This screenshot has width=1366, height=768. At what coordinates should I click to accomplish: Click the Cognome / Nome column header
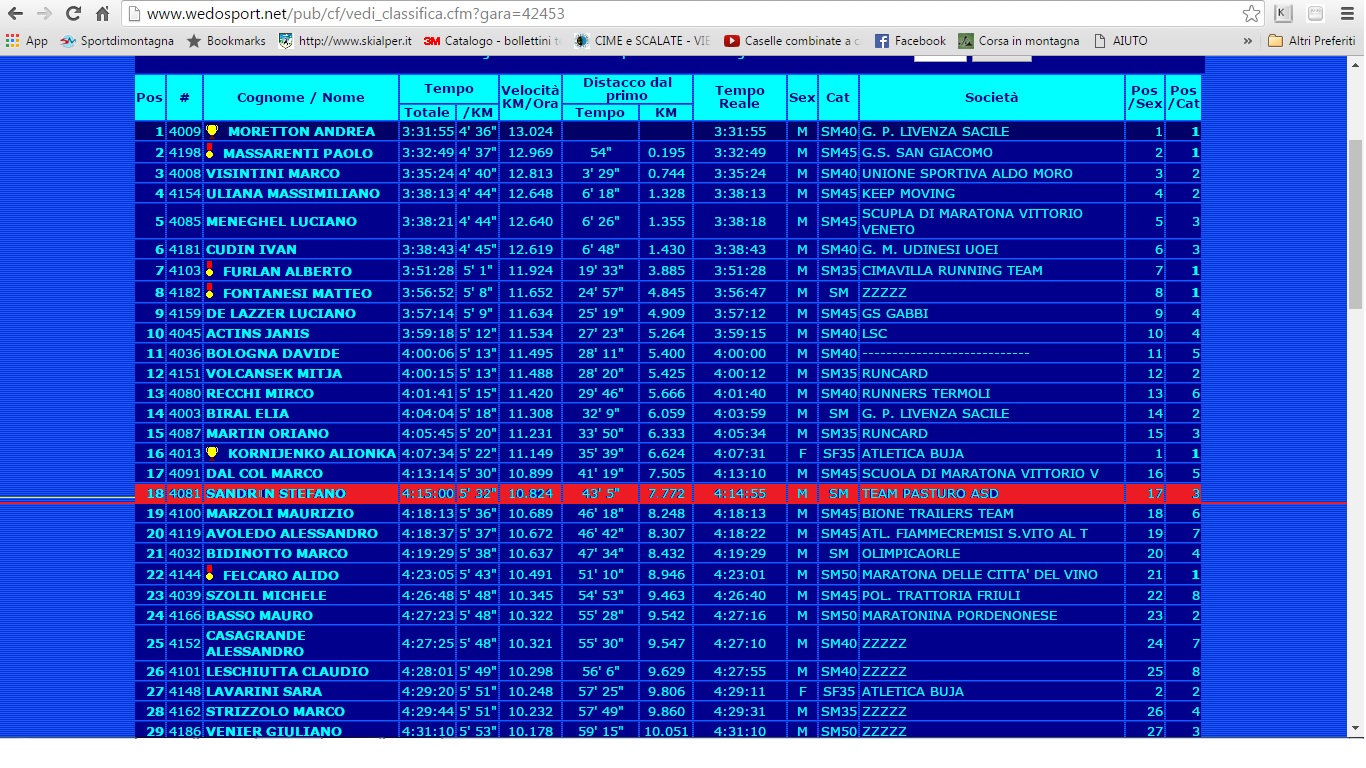[x=301, y=98]
